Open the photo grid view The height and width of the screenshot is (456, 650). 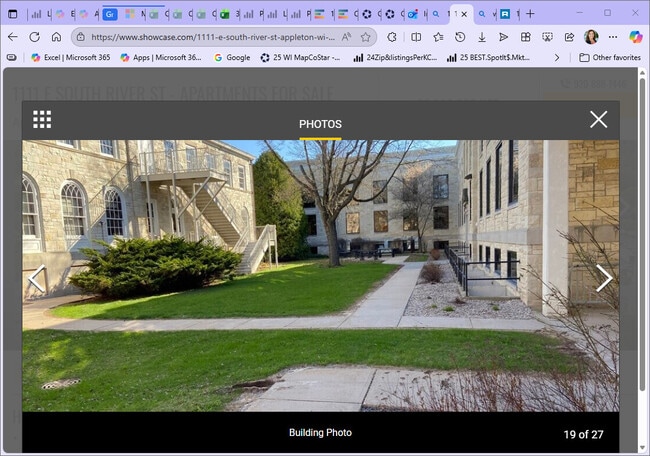(42, 120)
